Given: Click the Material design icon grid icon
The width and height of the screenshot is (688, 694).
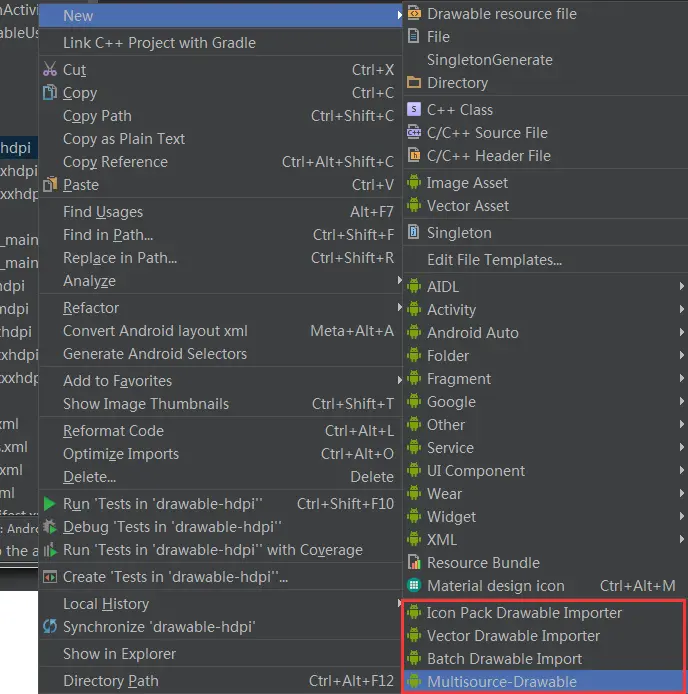Looking at the screenshot, I should pos(414,585).
